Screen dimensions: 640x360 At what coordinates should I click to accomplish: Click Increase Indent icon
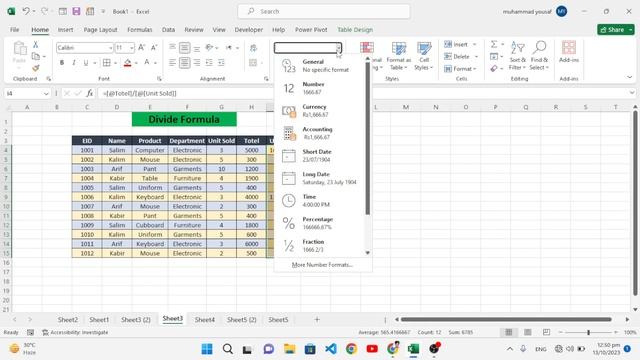coord(221,62)
